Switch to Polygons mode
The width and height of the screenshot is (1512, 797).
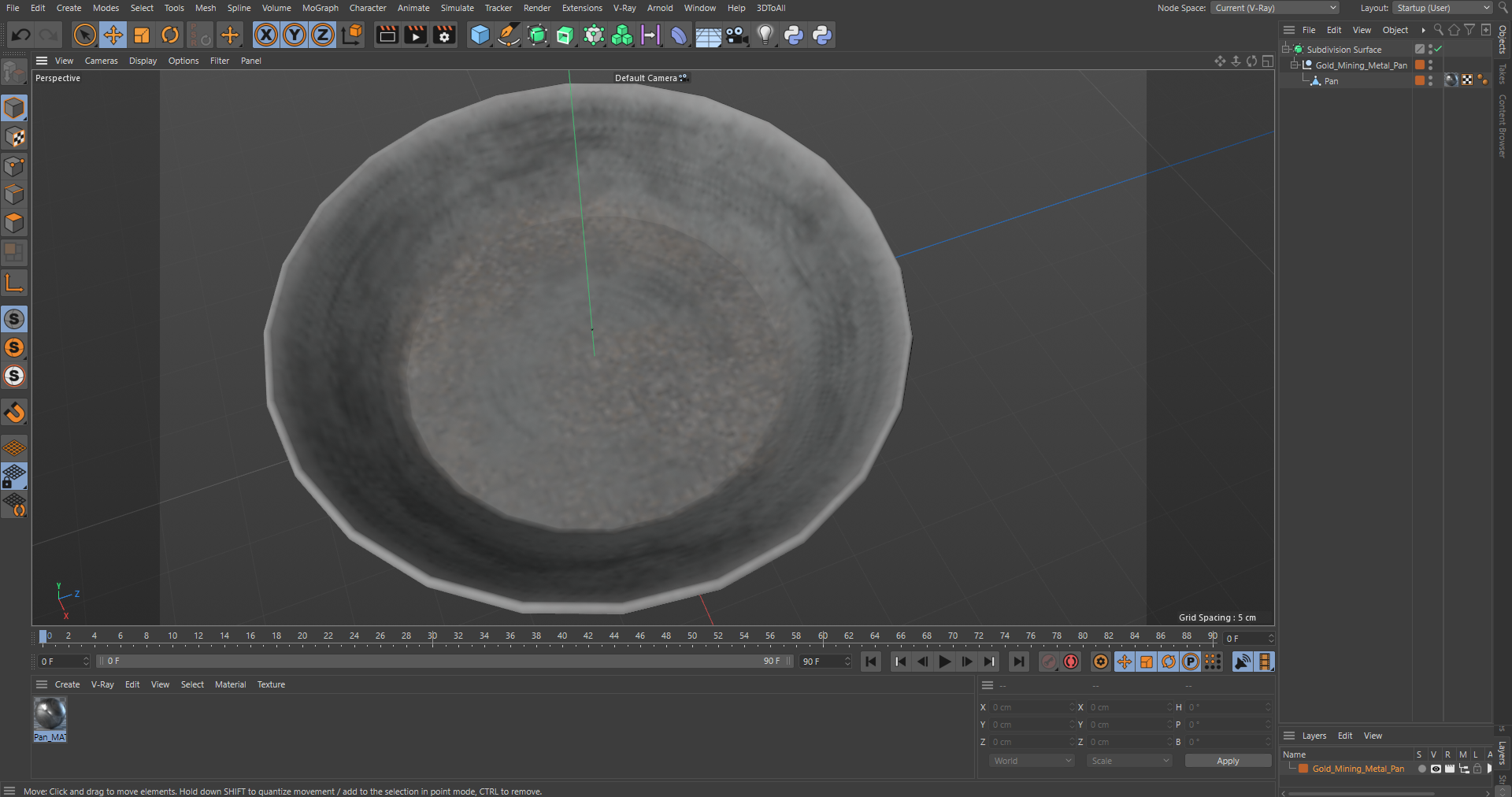click(x=14, y=223)
